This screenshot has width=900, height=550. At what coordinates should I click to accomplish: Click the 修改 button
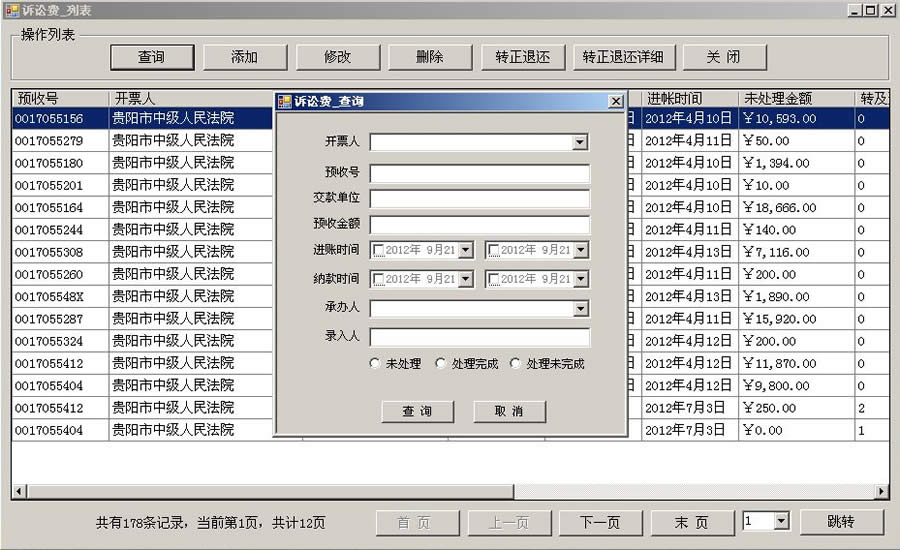(338, 57)
